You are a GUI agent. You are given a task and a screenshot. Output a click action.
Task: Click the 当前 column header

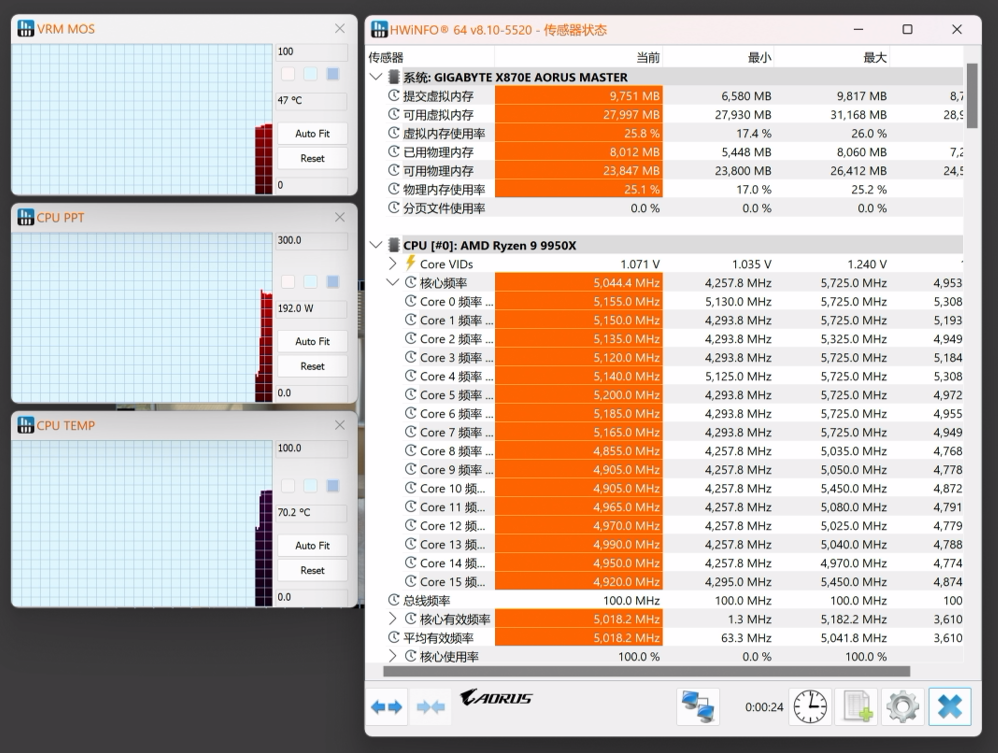647,58
